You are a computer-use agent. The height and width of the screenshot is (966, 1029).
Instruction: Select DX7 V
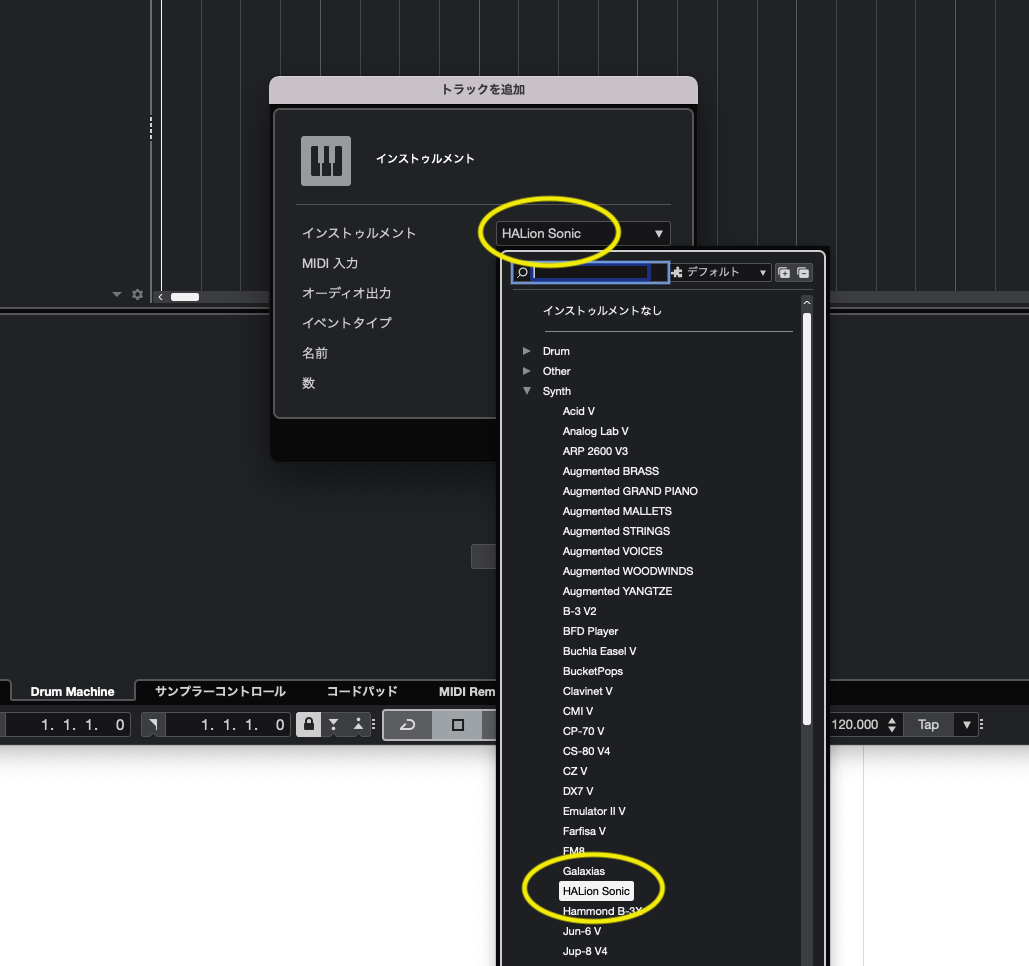click(578, 791)
